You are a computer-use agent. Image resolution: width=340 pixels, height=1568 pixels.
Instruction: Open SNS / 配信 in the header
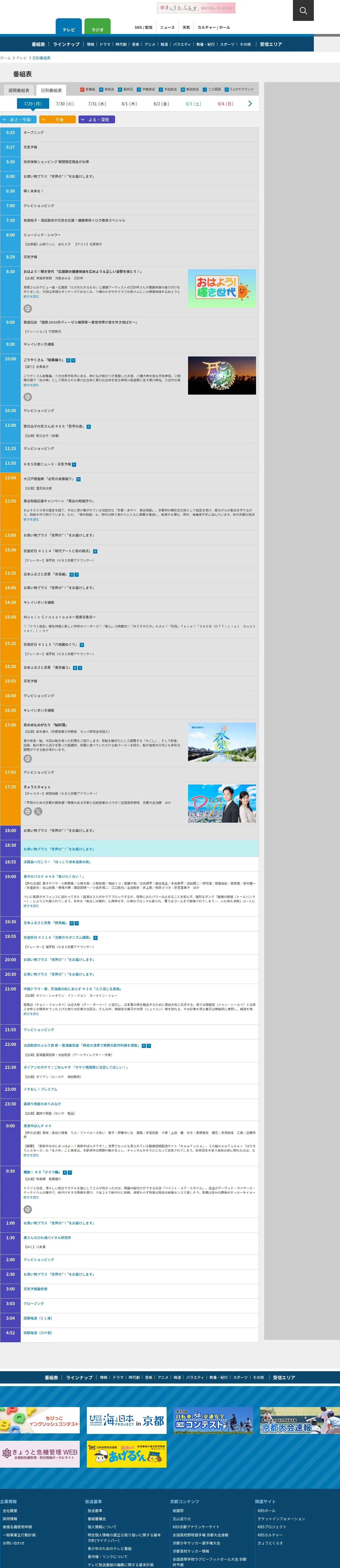[144, 27]
